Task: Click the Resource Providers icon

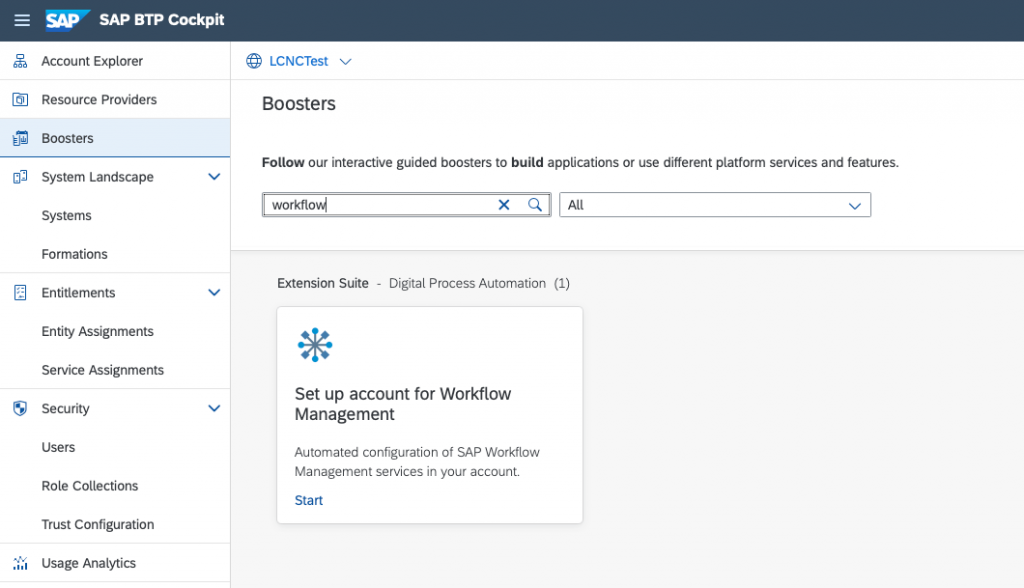Action: tap(20, 99)
